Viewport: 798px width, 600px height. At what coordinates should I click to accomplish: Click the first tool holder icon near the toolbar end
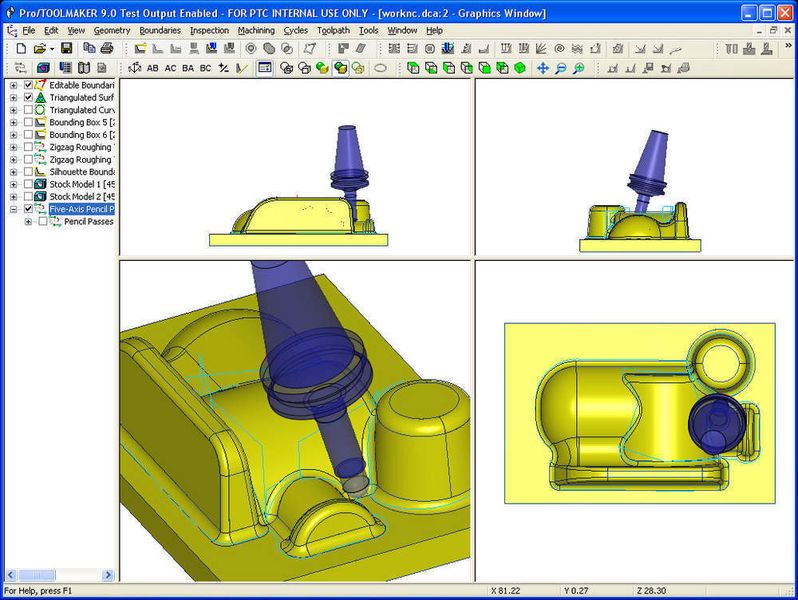[x=731, y=49]
